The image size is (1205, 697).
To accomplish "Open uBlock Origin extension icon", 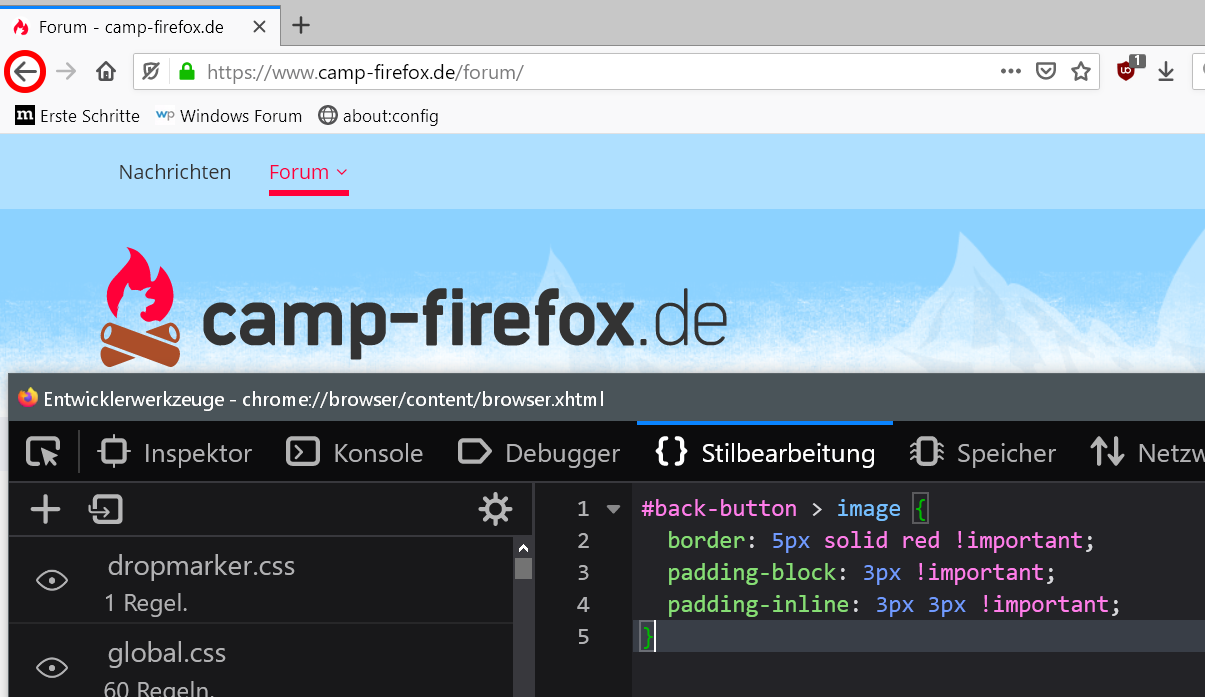I will point(1129,69).
